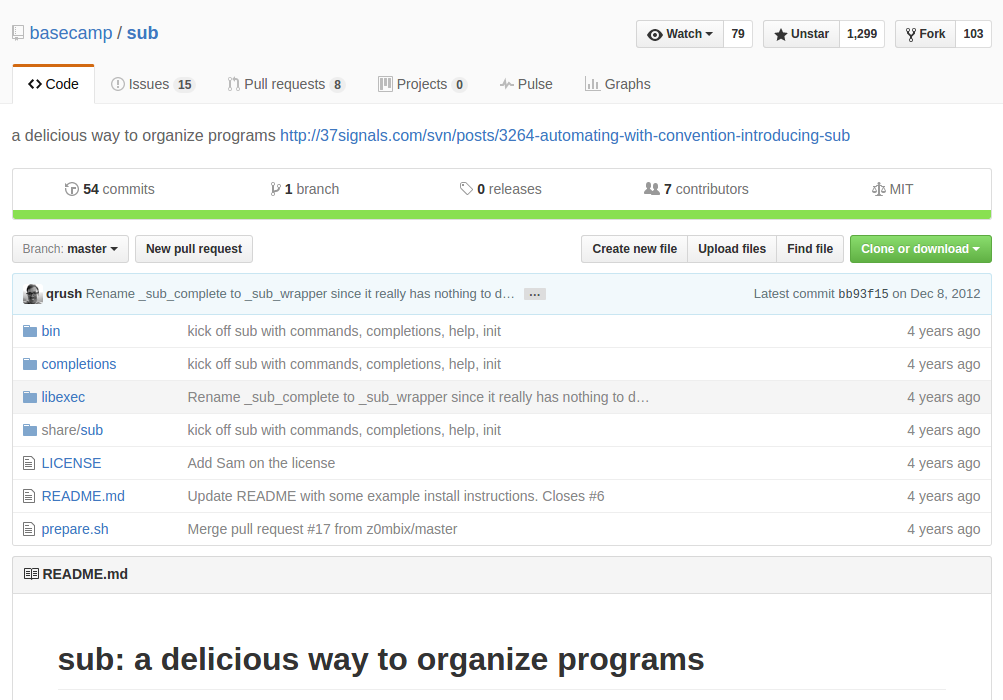Screen dimensions: 1003x700
Task: Open the Clone or download dropdown
Action: [x=920, y=249]
